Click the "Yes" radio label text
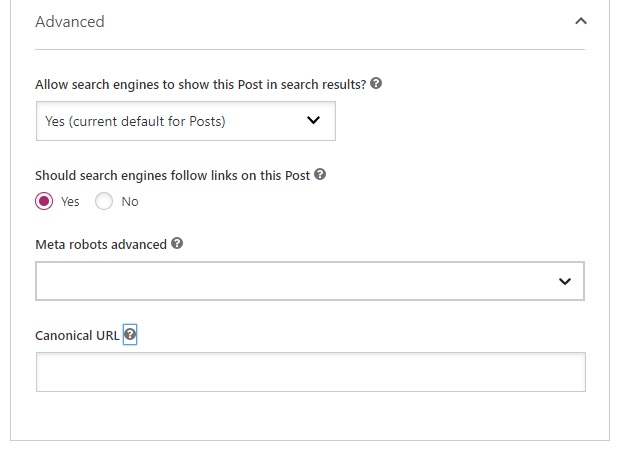The height and width of the screenshot is (452, 621). (70, 202)
